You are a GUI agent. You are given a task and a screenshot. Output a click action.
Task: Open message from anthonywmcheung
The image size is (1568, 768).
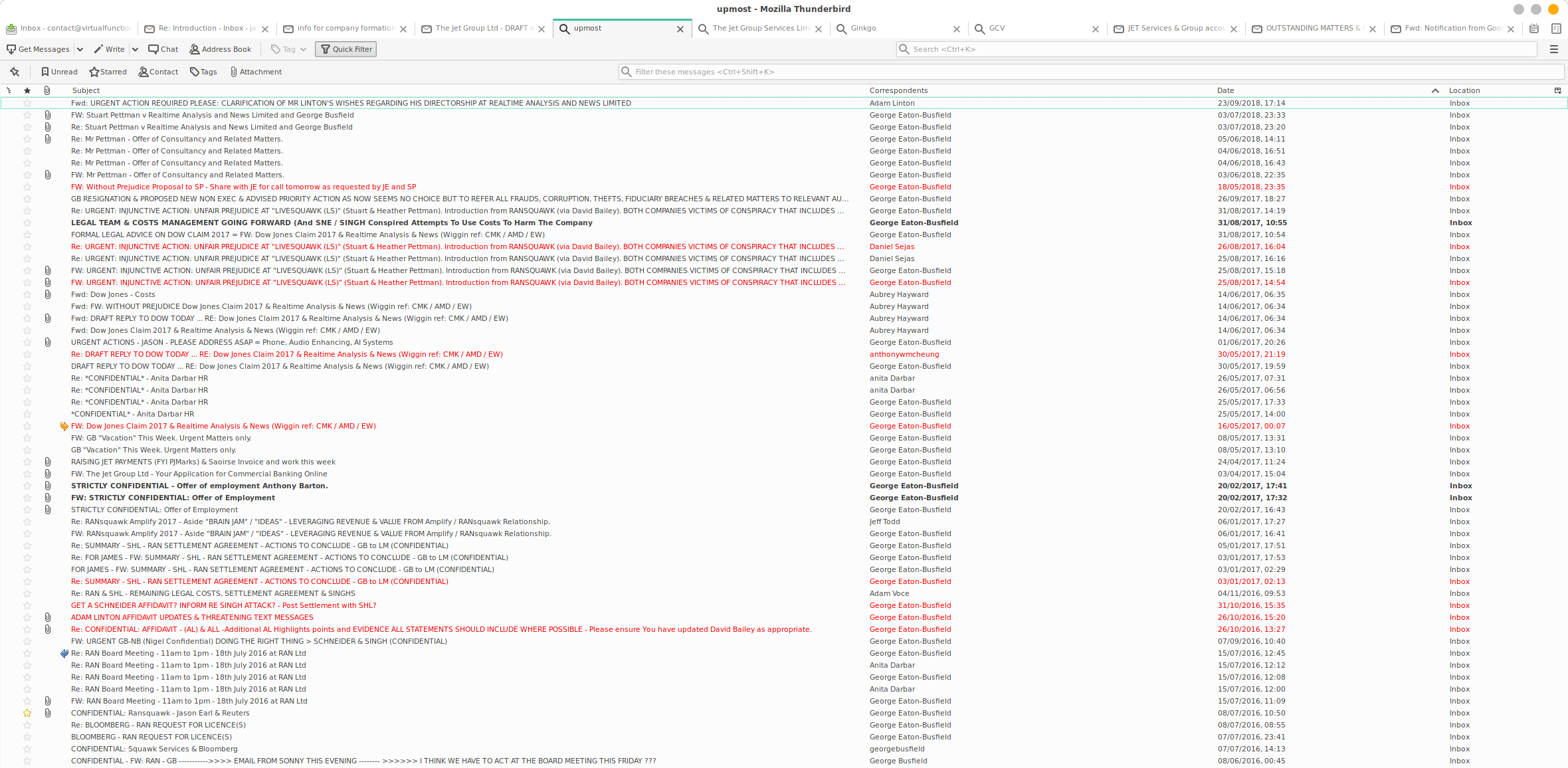(784, 354)
